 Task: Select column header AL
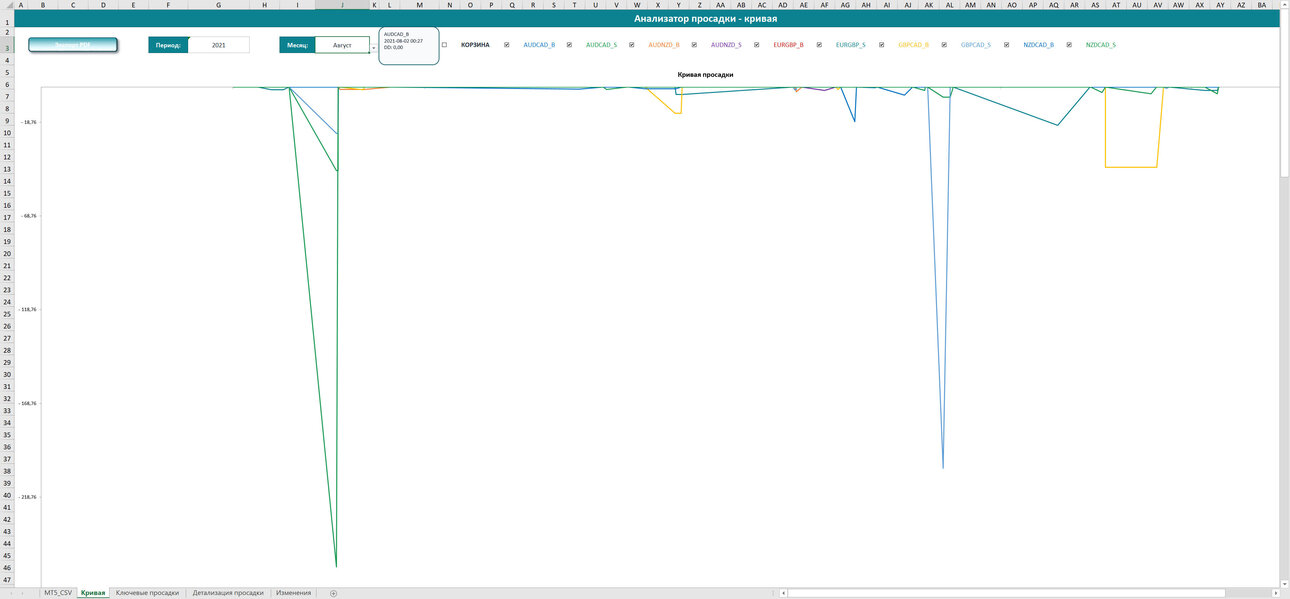[x=949, y=5]
